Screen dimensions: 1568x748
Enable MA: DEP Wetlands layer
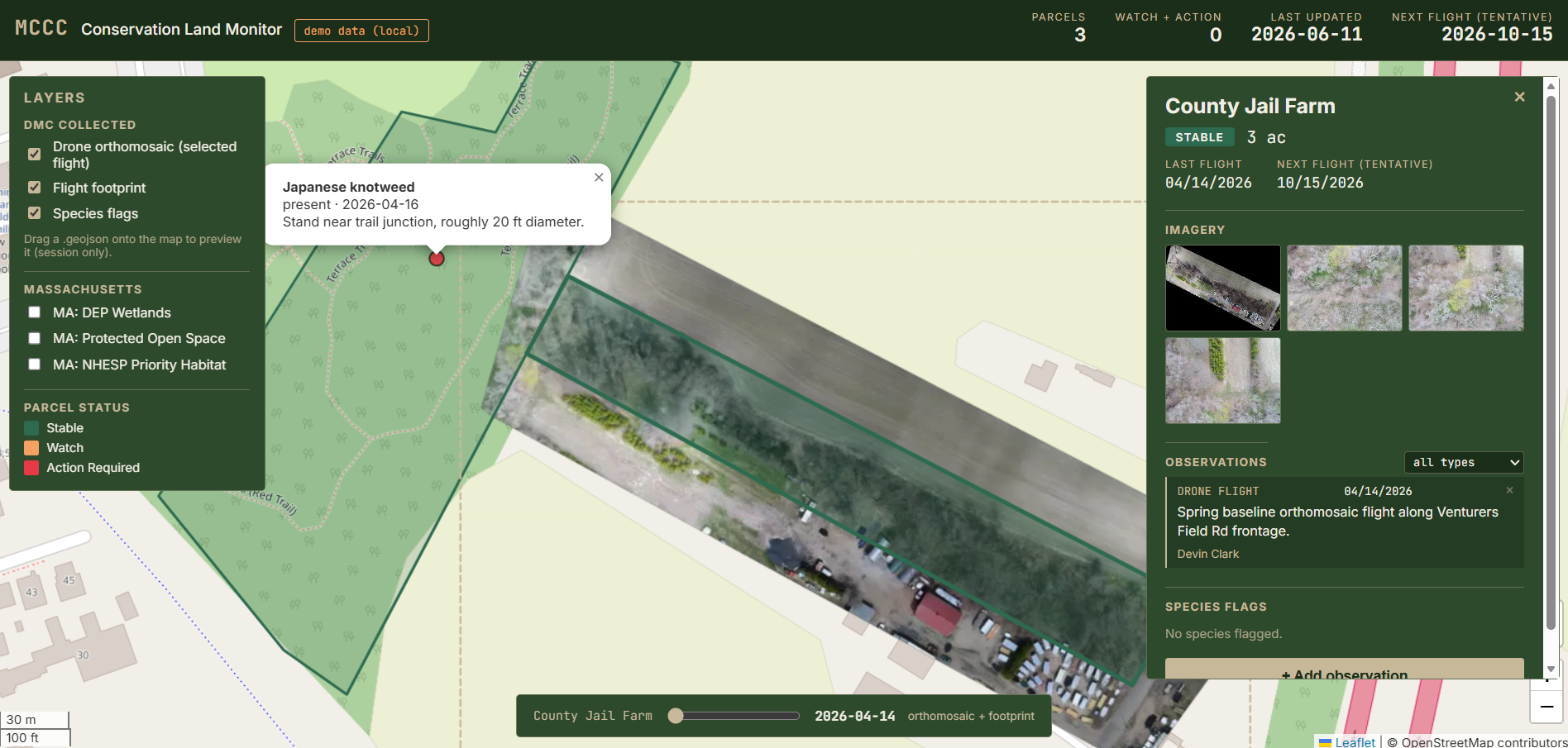pos(35,312)
